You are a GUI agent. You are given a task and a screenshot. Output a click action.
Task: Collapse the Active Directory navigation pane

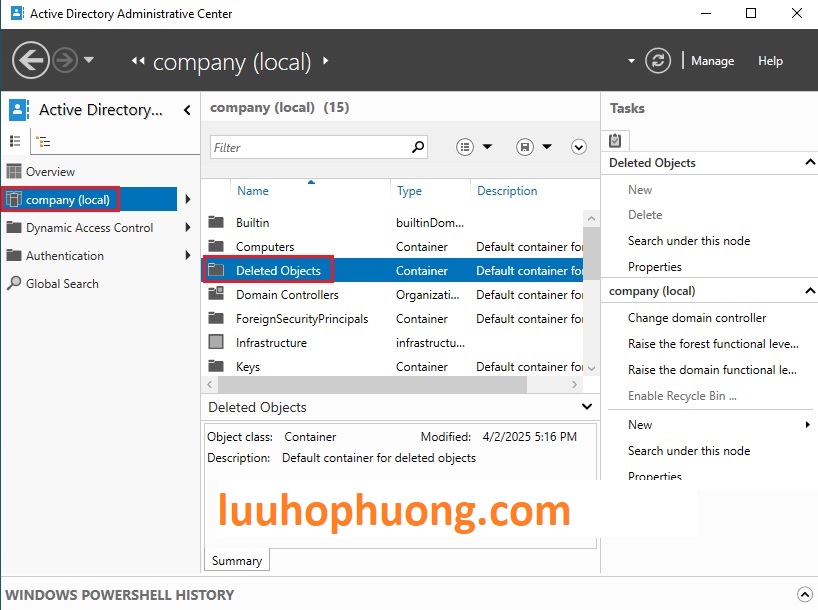(187, 110)
